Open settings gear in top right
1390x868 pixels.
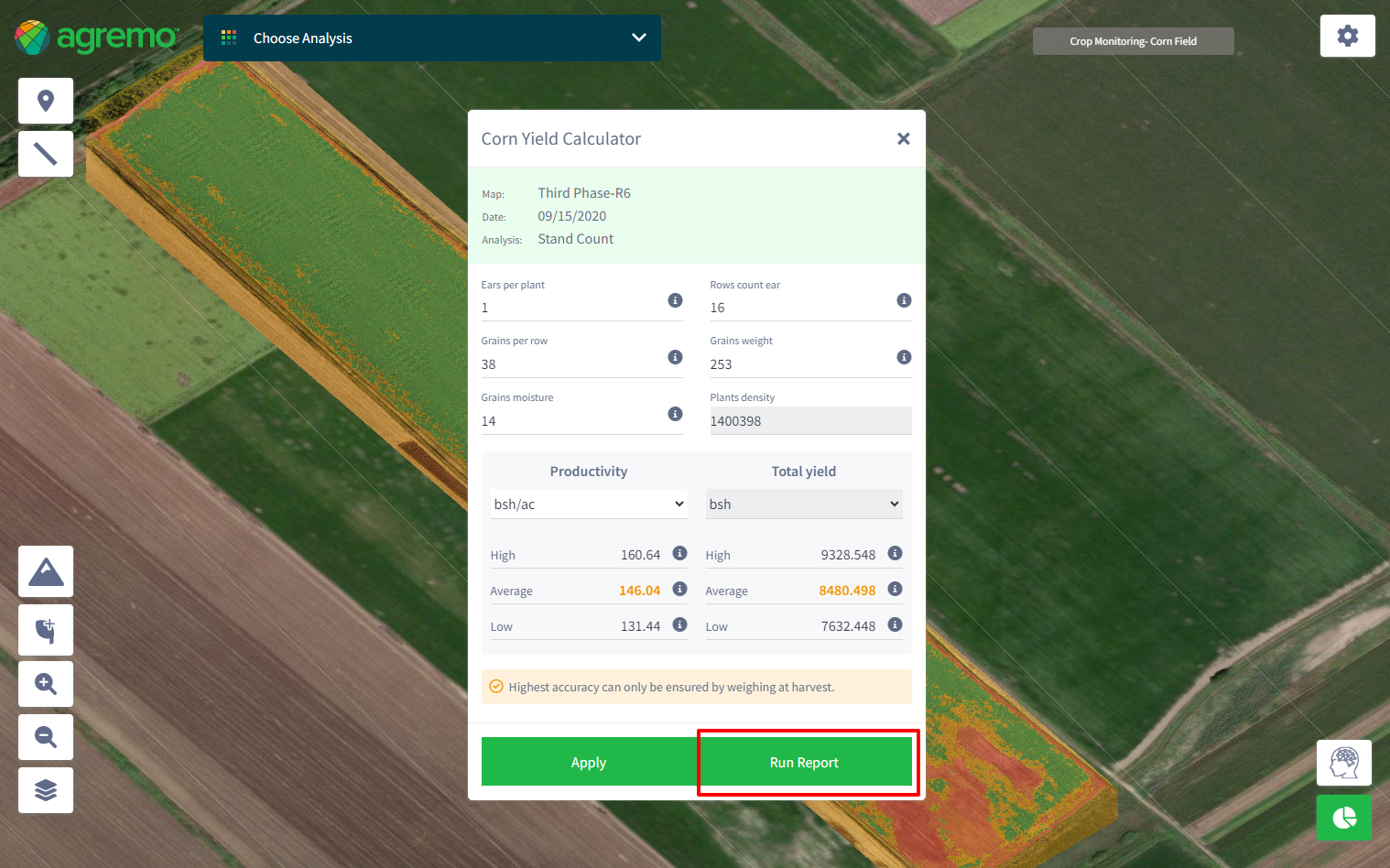click(1347, 37)
